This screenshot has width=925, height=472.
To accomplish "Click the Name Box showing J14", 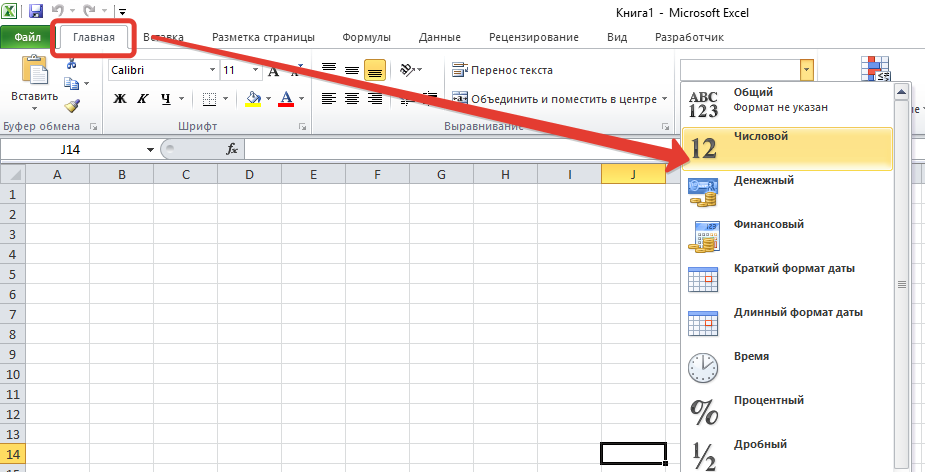I will 71,149.
